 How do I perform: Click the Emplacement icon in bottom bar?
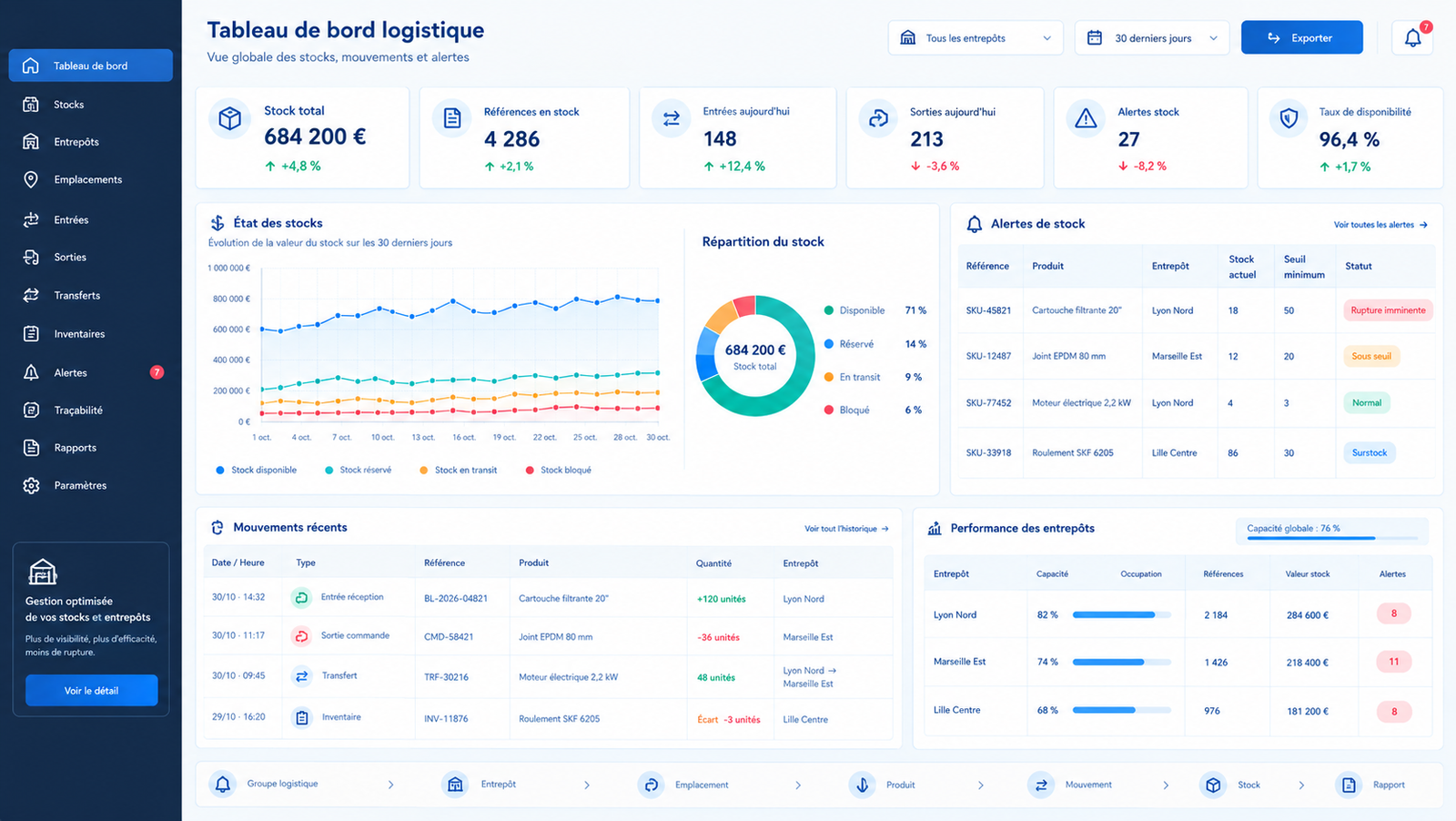(651, 784)
